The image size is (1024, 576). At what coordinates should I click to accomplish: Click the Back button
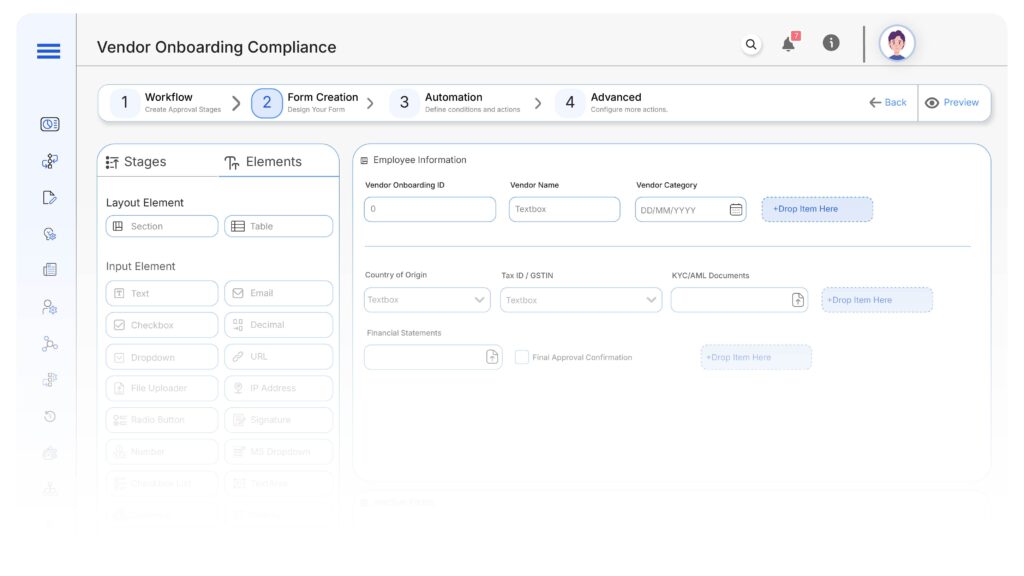coord(888,102)
